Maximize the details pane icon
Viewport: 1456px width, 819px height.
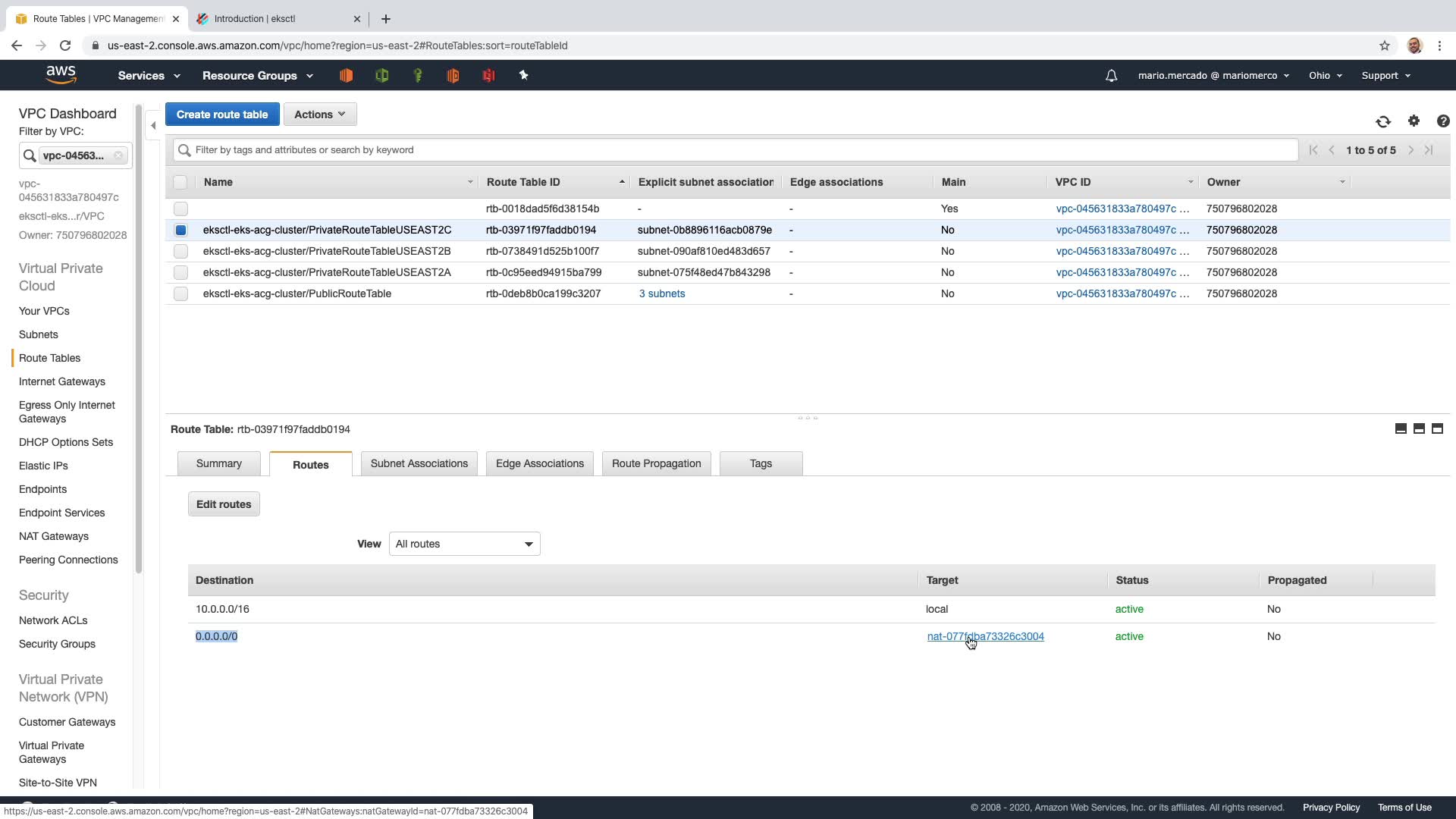point(1437,428)
